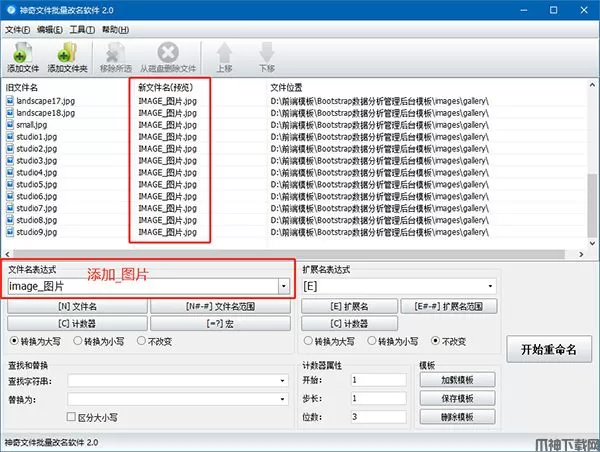This screenshot has height=452, width=600.
Task: Enable the 区分大小写 checkbox
Action: (71, 417)
